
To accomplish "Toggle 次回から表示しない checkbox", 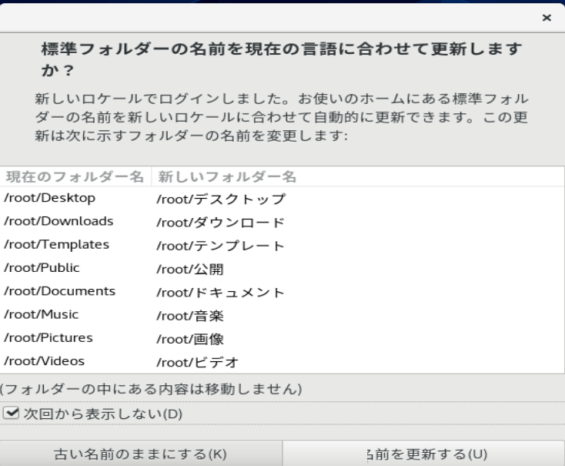I will point(11,413).
